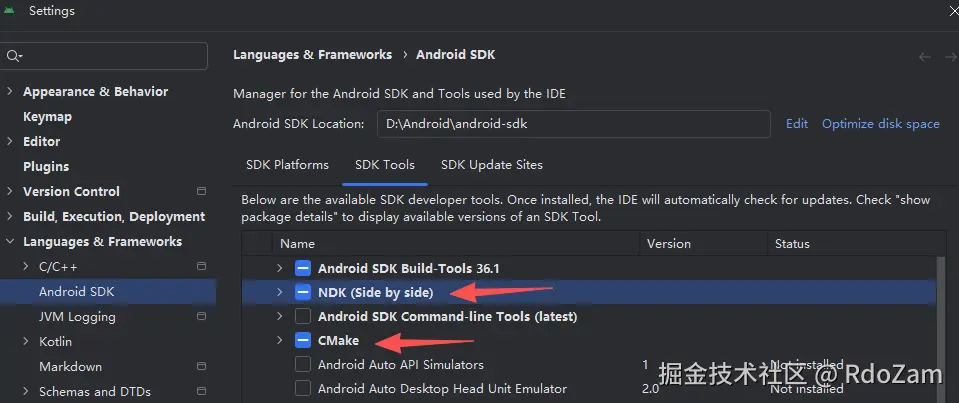Collapse the Languages & Frameworks section

click(x=10, y=241)
